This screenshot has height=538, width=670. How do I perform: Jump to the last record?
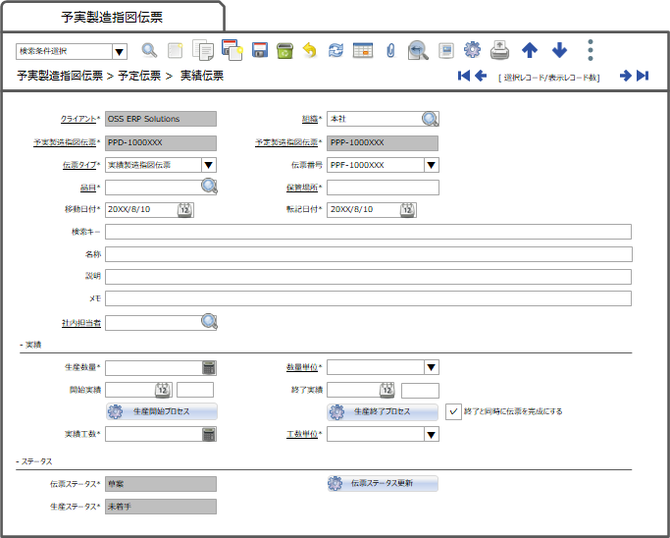642,76
